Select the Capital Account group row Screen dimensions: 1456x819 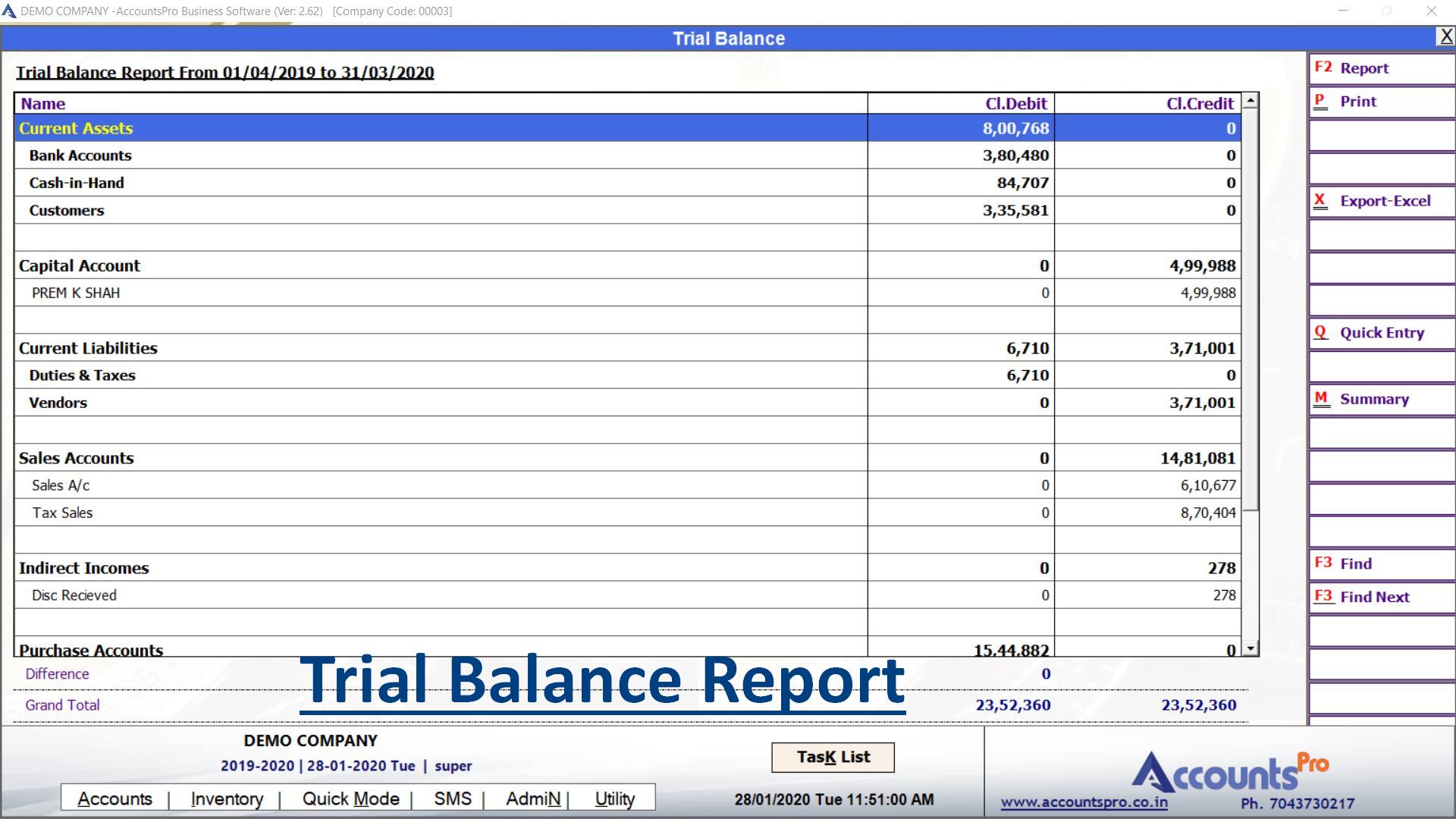coord(440,265)
